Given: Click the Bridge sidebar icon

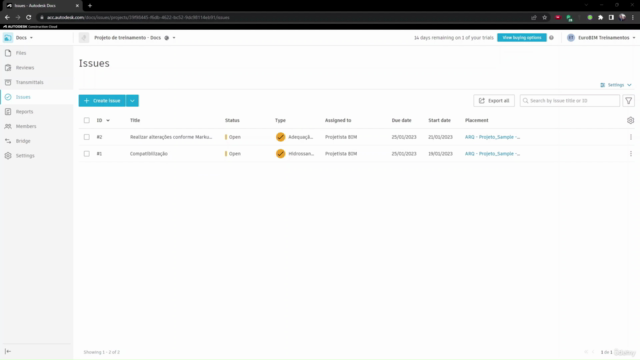Looking at the screenshot, I should pyautogui.click(x=8, y=141).
